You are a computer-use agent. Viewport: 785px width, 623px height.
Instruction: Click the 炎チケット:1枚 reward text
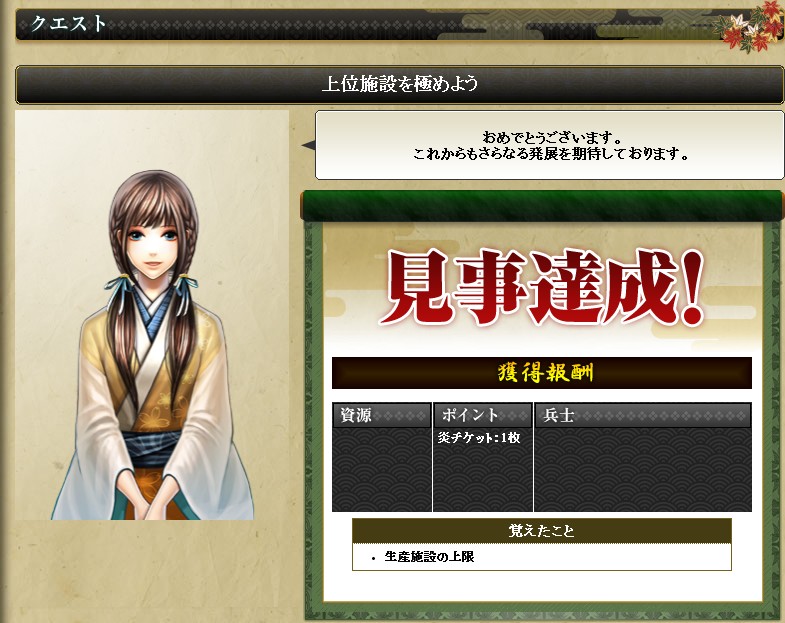pos(479,438)
